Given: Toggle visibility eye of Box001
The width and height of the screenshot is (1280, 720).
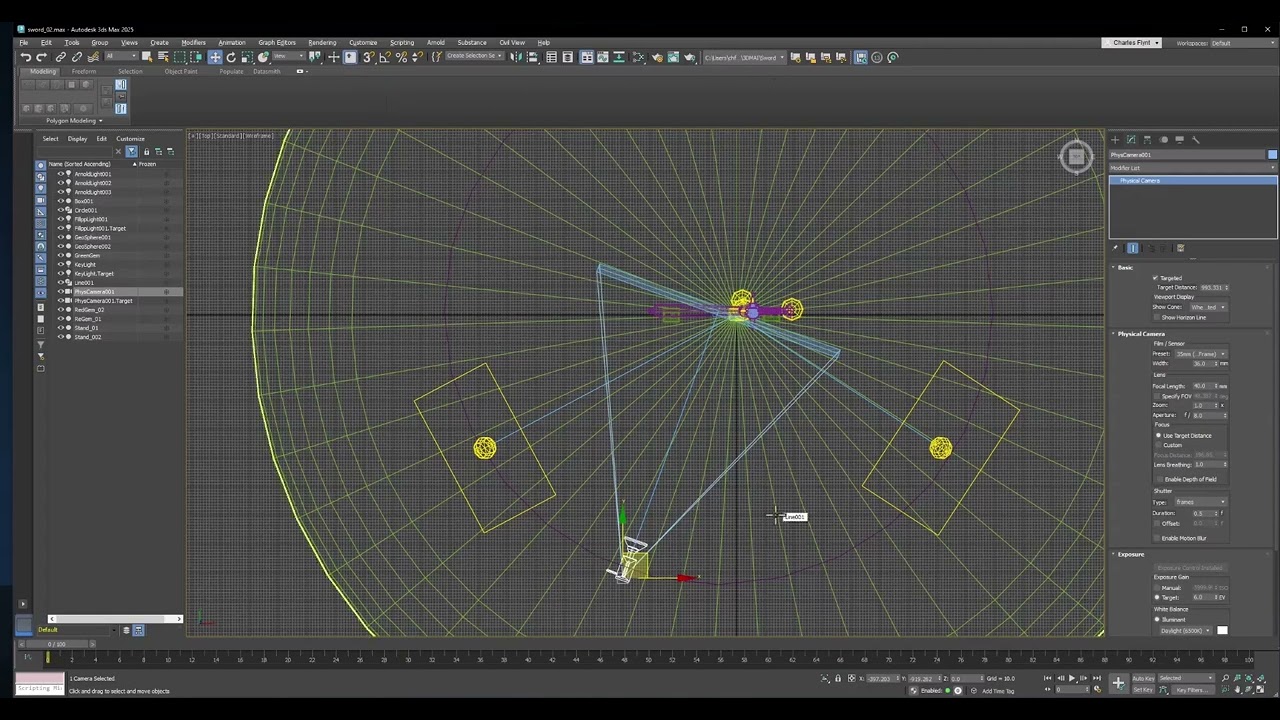Looking at the screenshot, I should (60, 201).
